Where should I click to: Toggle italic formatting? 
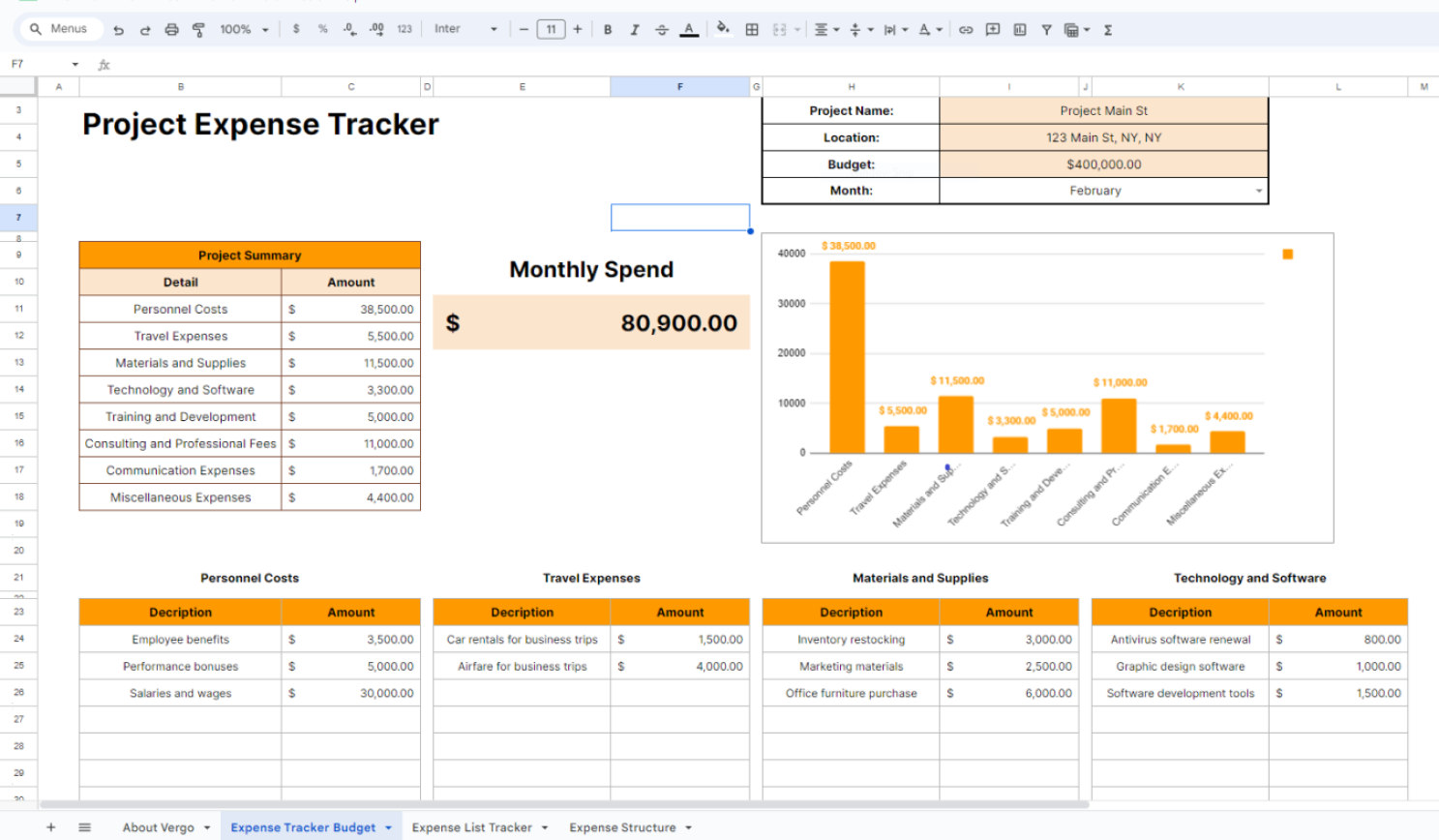pos(634,29)
